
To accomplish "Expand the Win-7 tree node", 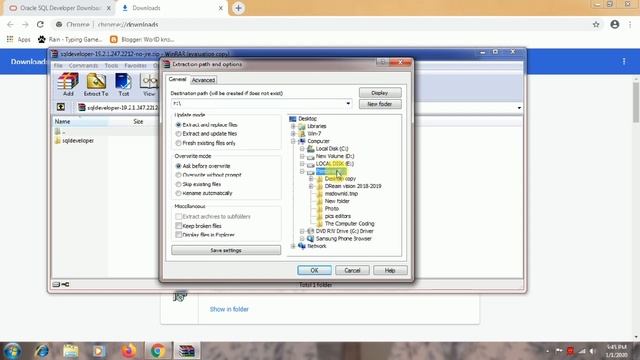I will click(x=293, y=133).
